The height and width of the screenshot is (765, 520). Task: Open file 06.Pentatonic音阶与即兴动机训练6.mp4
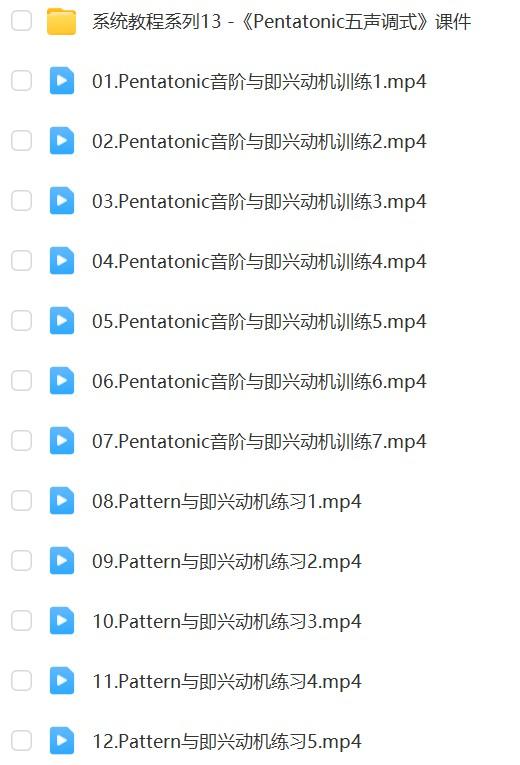(x=259, y=382)
